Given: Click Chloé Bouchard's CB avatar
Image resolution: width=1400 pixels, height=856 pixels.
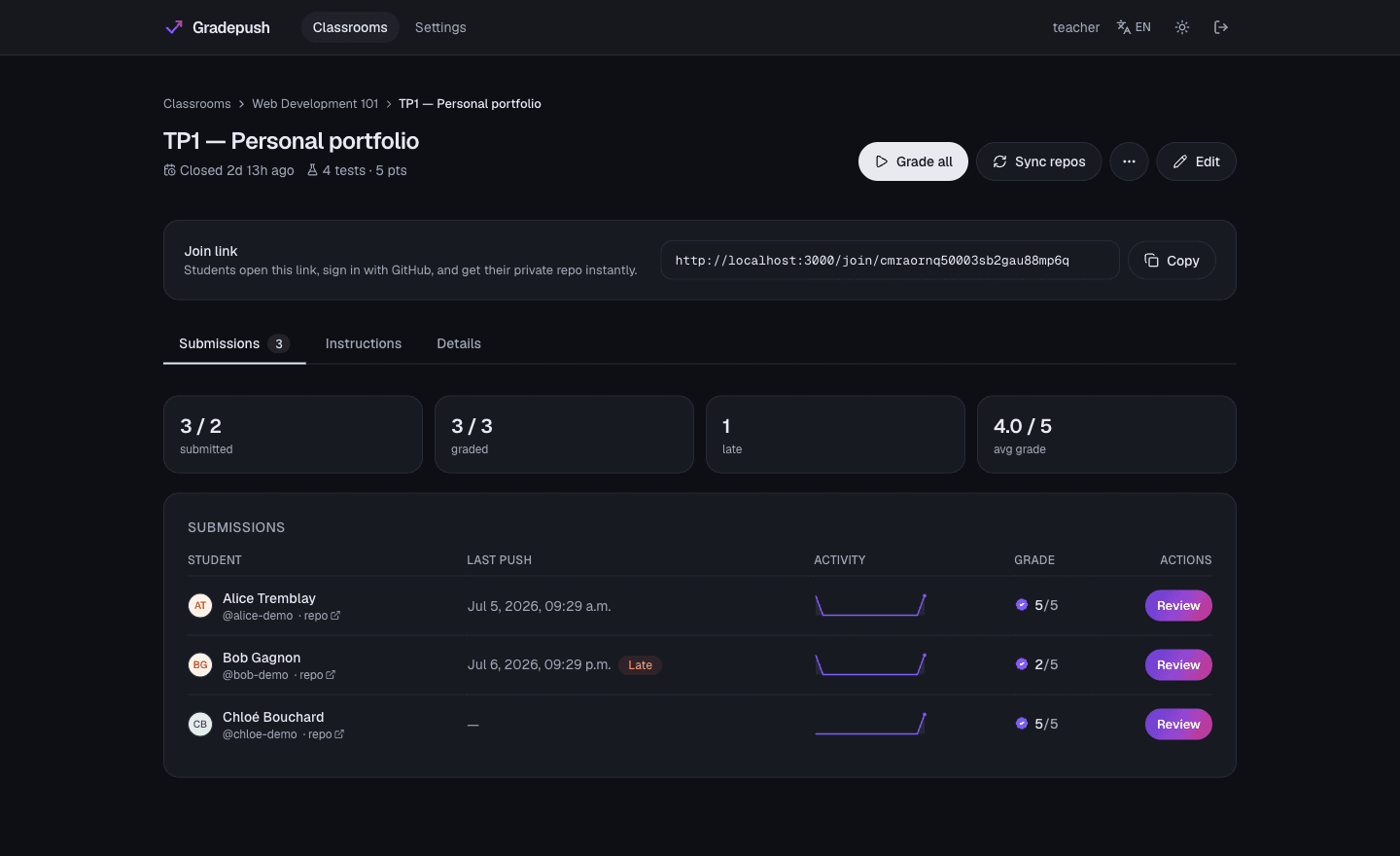Looking at the screenshot, I should 200,725.
